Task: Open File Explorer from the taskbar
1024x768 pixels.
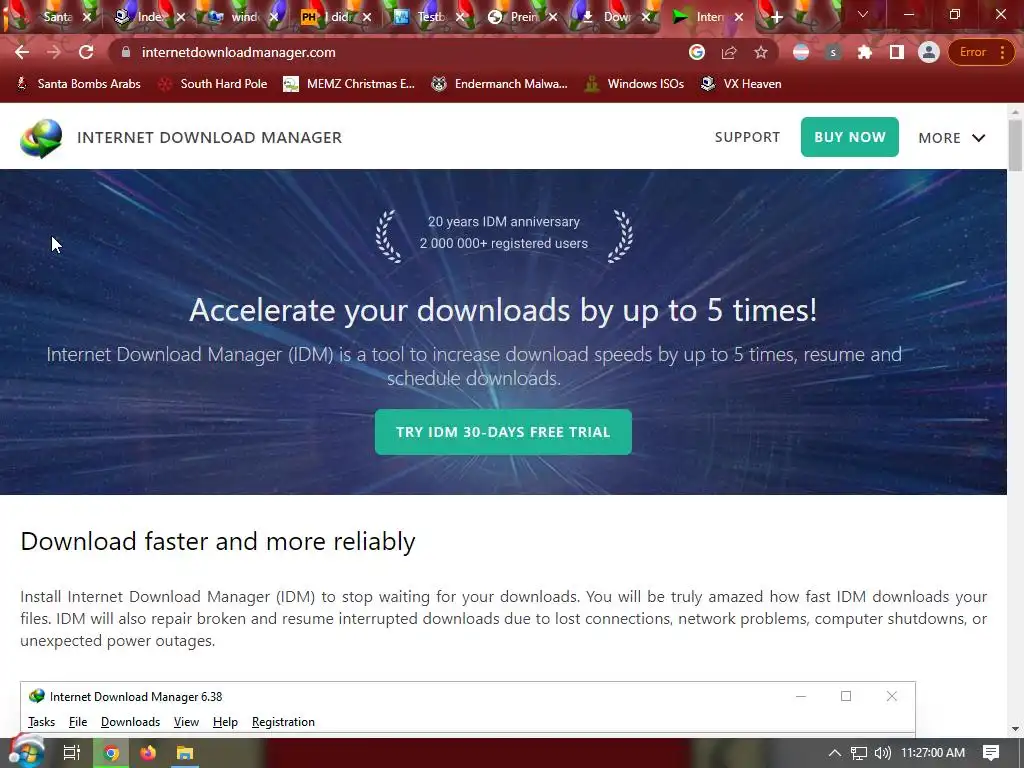Action: (185, 753)
